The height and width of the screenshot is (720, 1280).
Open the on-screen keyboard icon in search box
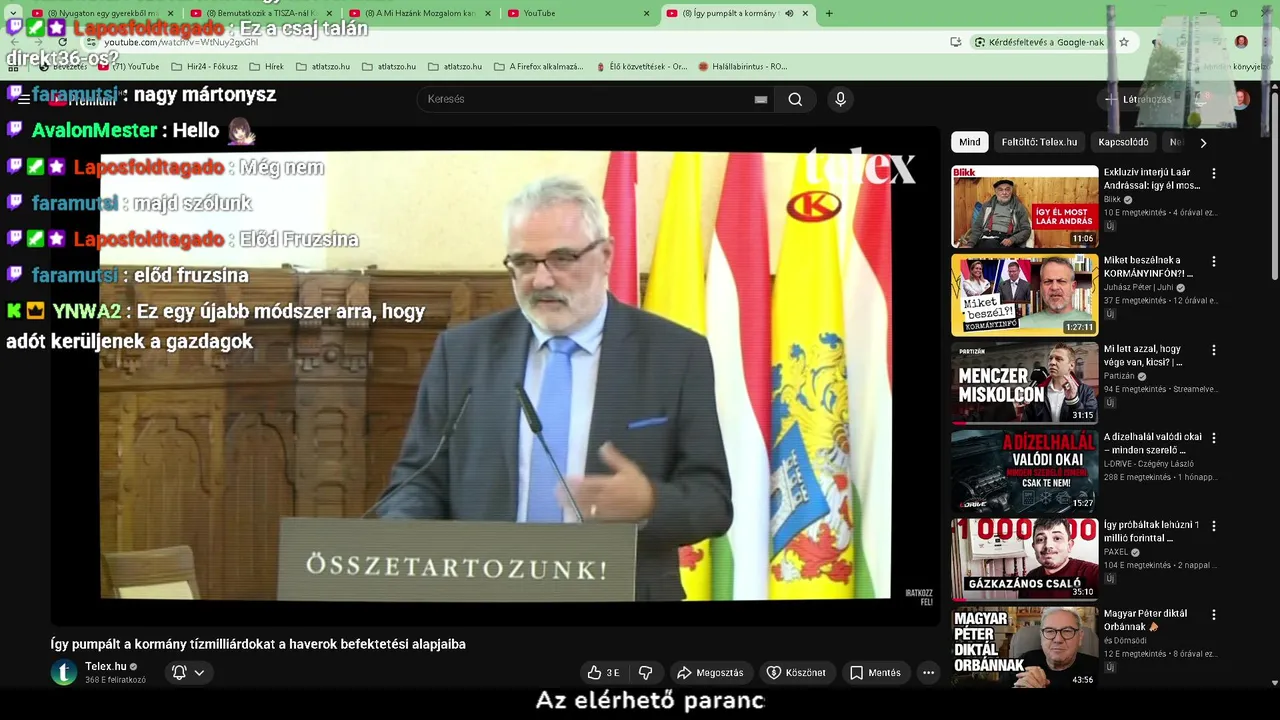761,99
